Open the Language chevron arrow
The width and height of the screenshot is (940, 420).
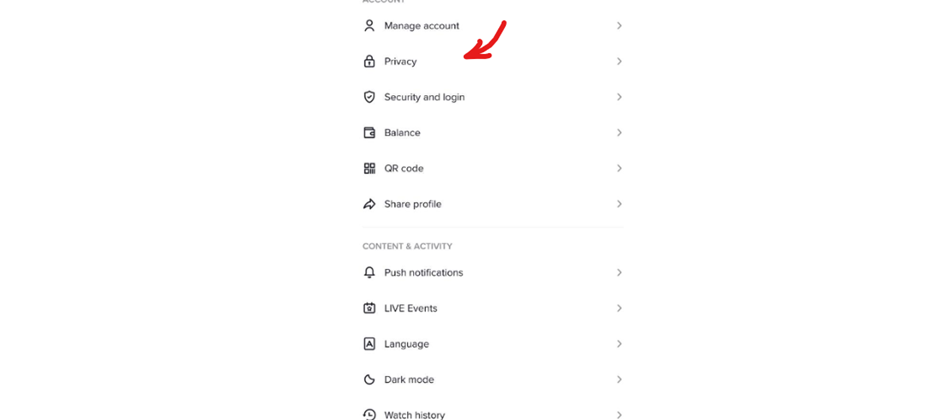619,344
